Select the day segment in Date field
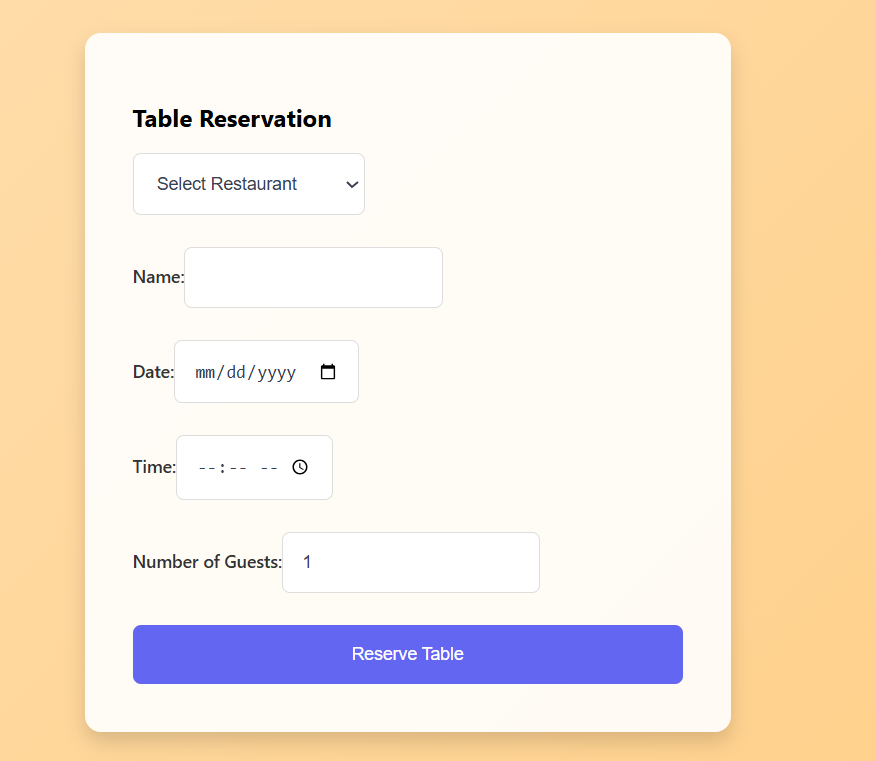 [236, 373]
